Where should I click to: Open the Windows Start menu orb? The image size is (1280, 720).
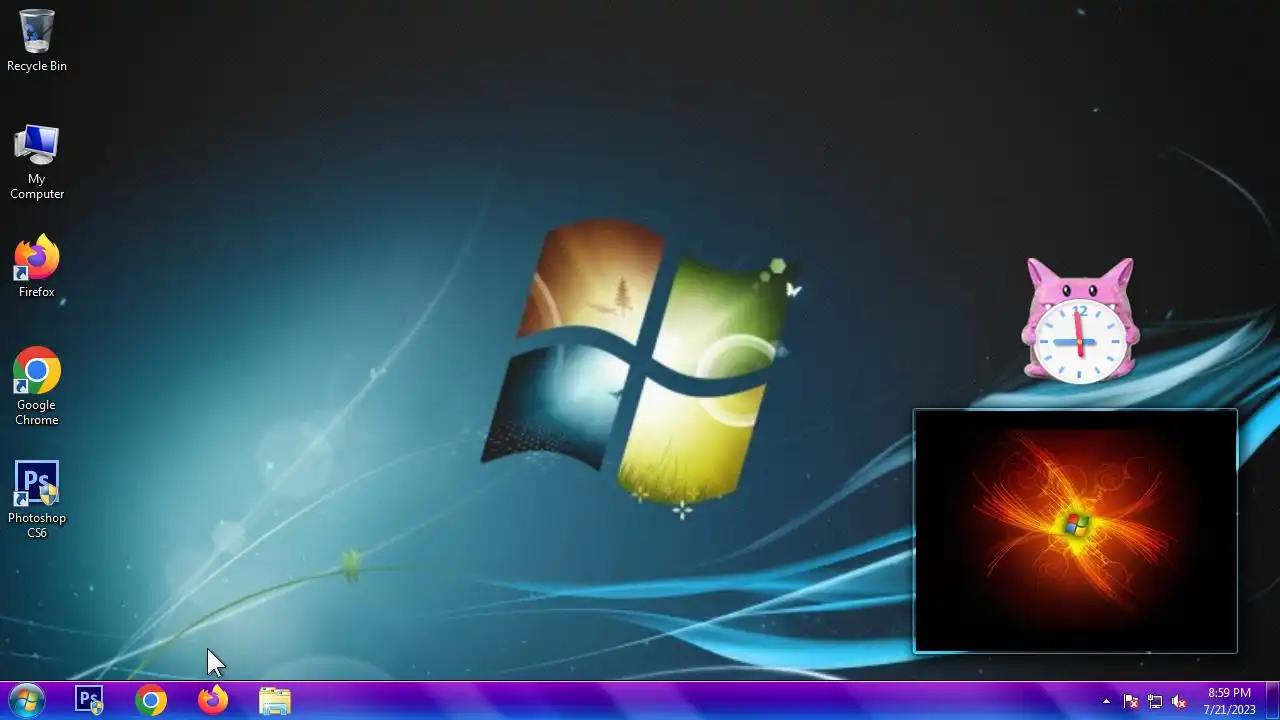[26, 700]
